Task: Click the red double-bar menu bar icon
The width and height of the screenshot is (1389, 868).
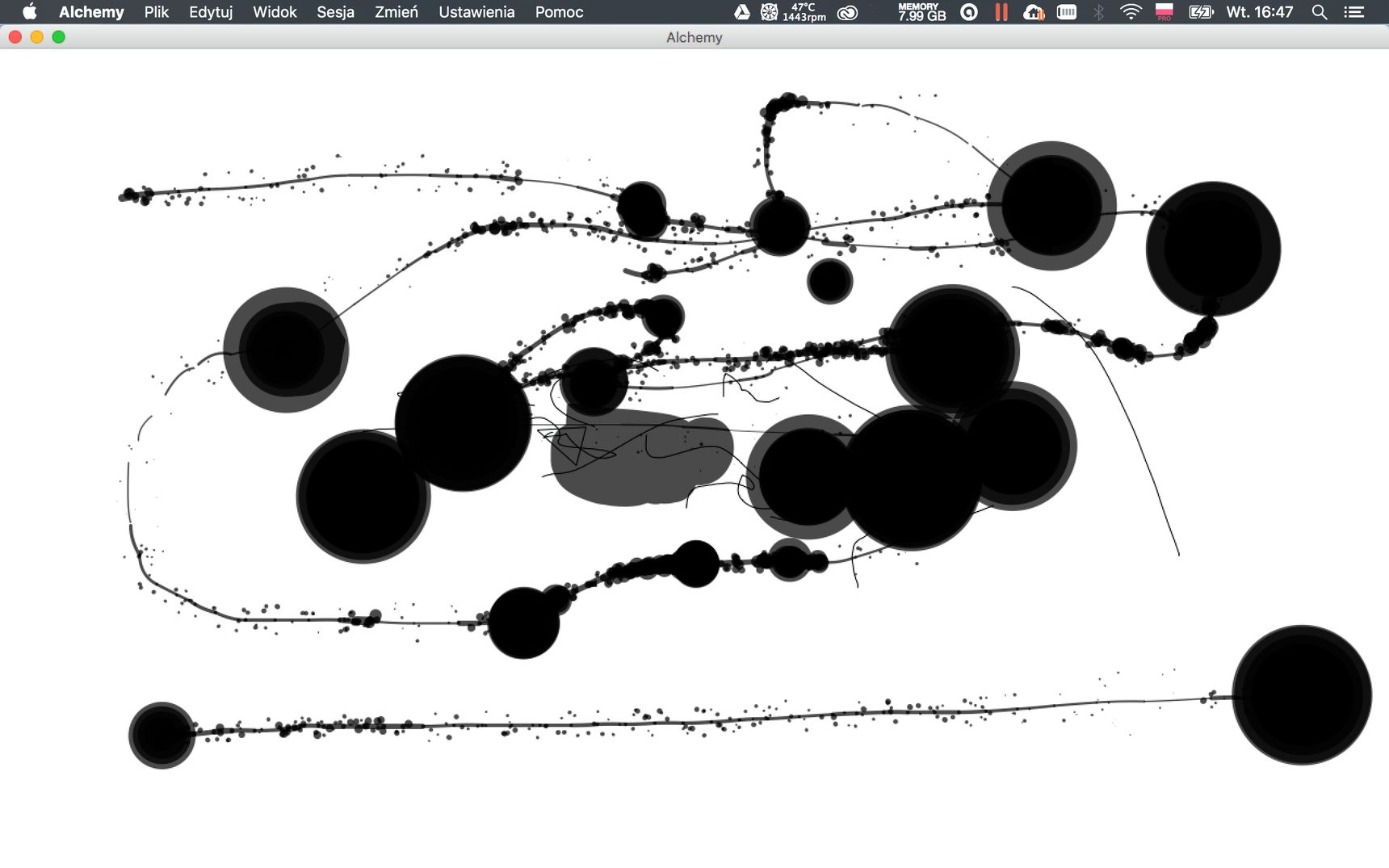Action: tap(1001, 11)
